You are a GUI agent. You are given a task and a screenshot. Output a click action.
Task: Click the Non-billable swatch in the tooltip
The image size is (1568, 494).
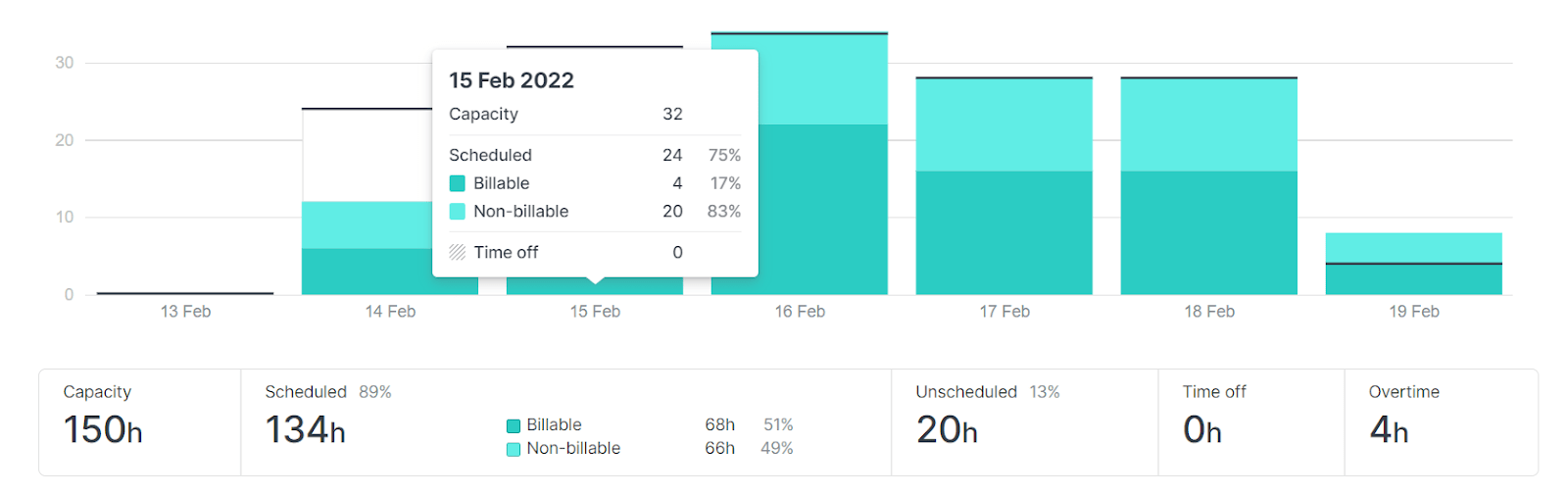pos(457,212)
